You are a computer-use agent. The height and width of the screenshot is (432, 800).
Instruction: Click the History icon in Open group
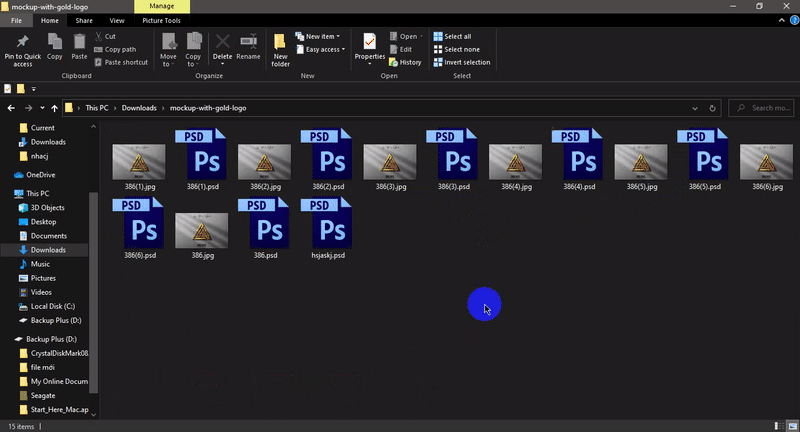[x=404, y=62]
